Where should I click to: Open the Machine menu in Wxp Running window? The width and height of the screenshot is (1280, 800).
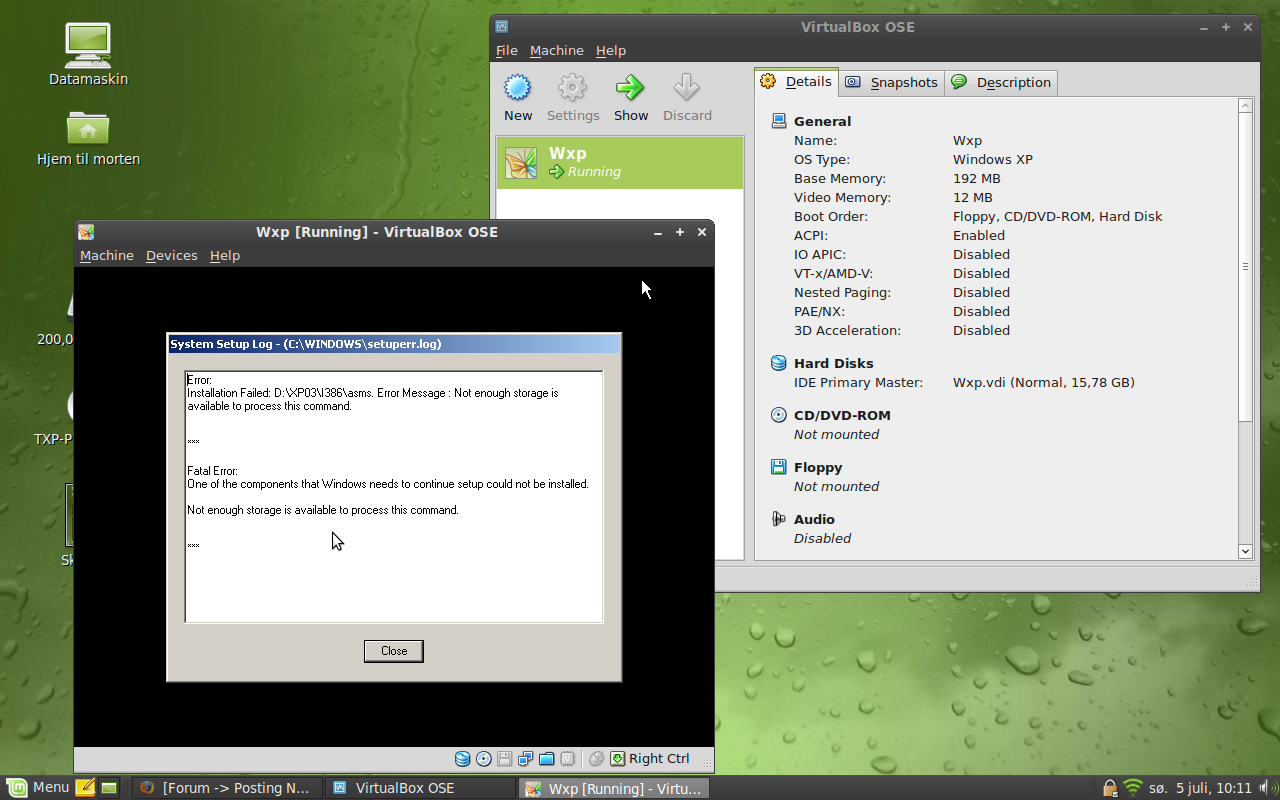(107, 255)
